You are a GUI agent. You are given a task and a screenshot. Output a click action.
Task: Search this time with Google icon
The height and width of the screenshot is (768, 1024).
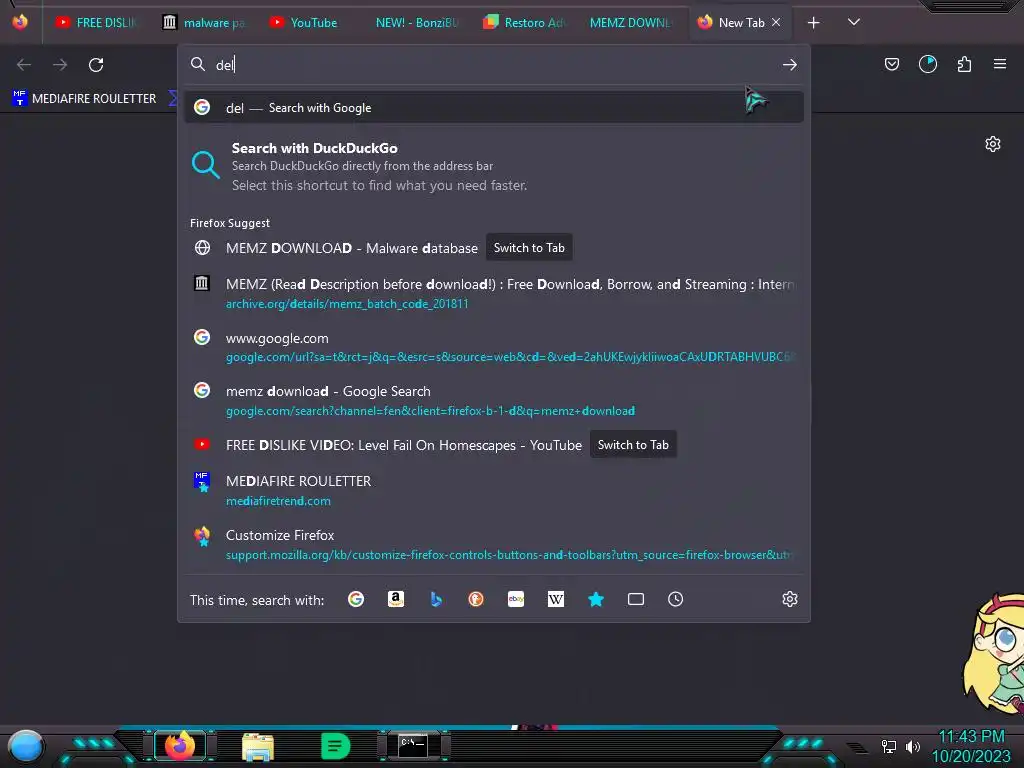click(x=356, y=599)
